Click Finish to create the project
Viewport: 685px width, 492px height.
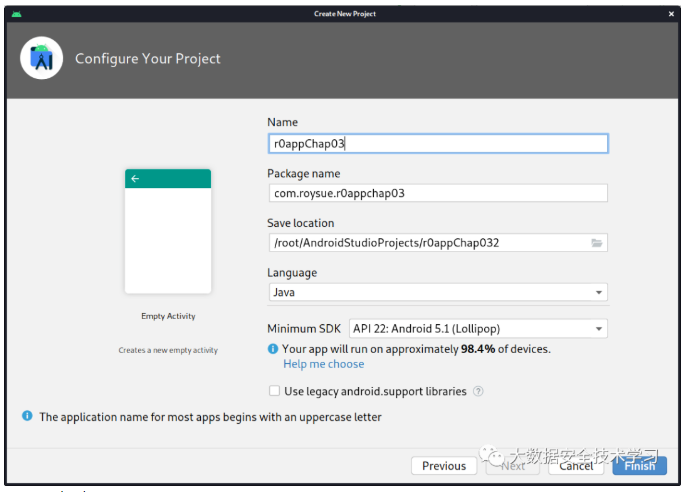[639, 466]
